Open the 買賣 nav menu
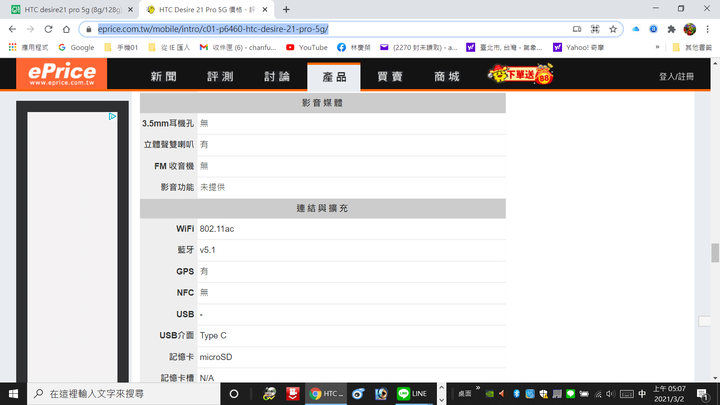 click(390, 76)
